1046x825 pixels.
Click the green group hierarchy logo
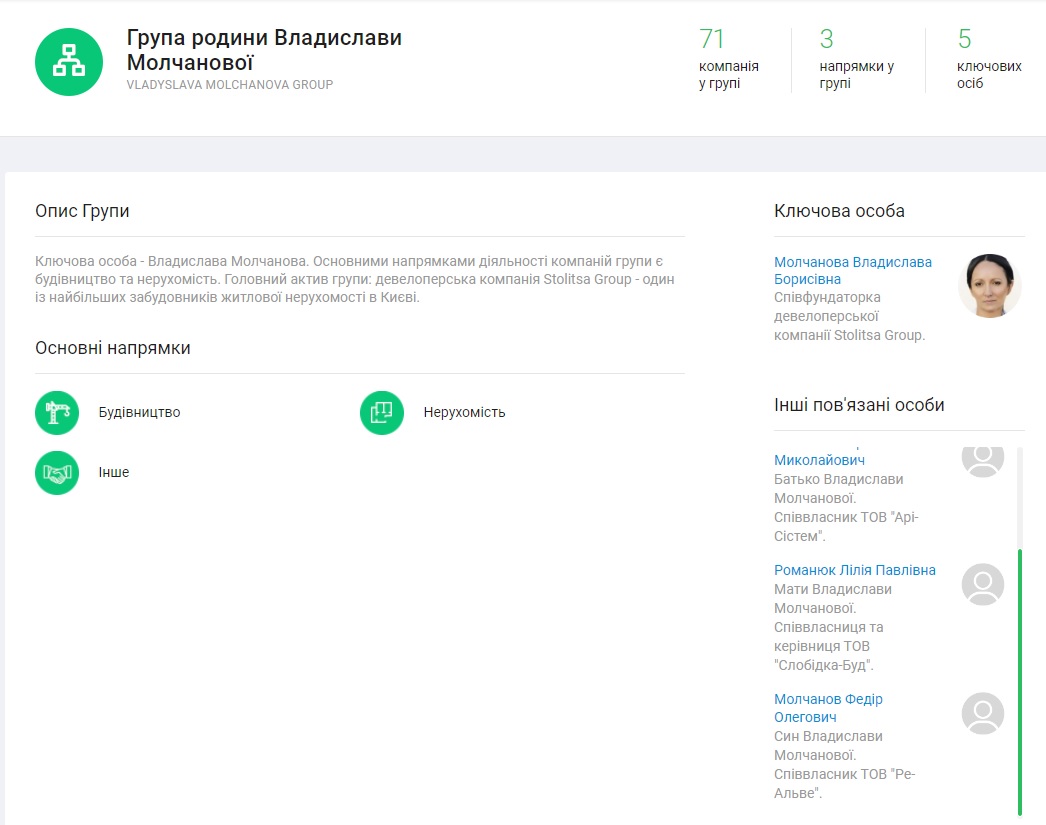point(69,62)
